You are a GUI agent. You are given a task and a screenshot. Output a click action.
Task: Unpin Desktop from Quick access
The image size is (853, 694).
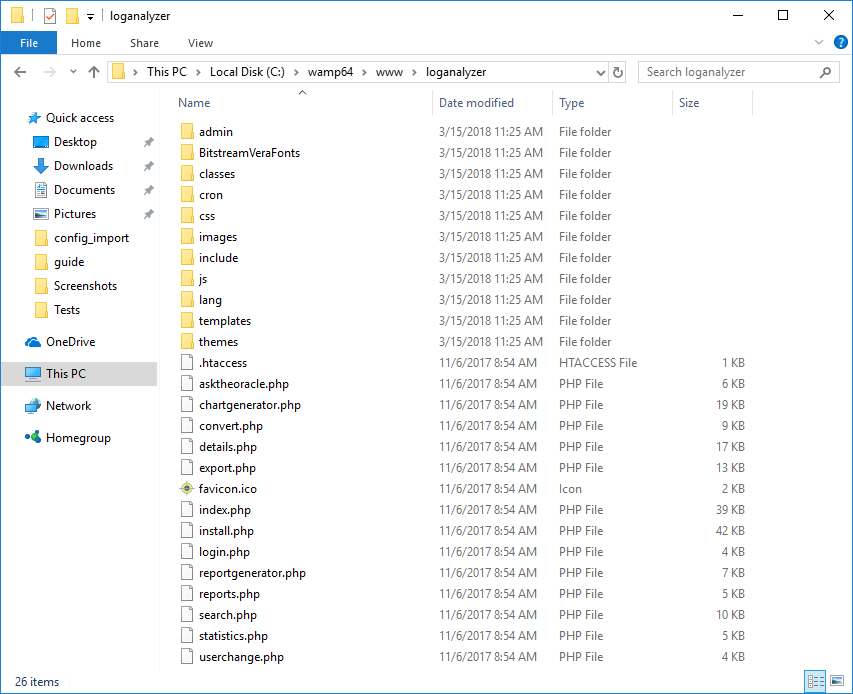point(149,142)
